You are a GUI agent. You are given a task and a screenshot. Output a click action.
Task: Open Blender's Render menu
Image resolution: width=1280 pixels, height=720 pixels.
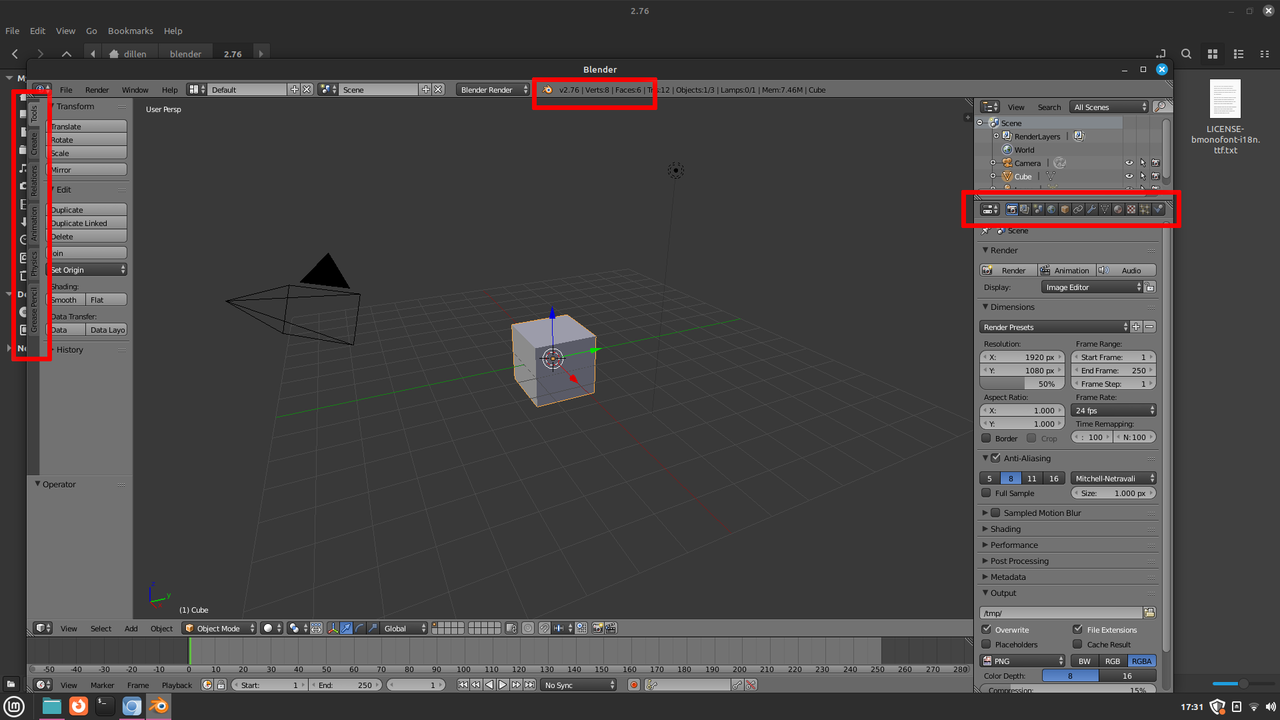click(97, 90)
